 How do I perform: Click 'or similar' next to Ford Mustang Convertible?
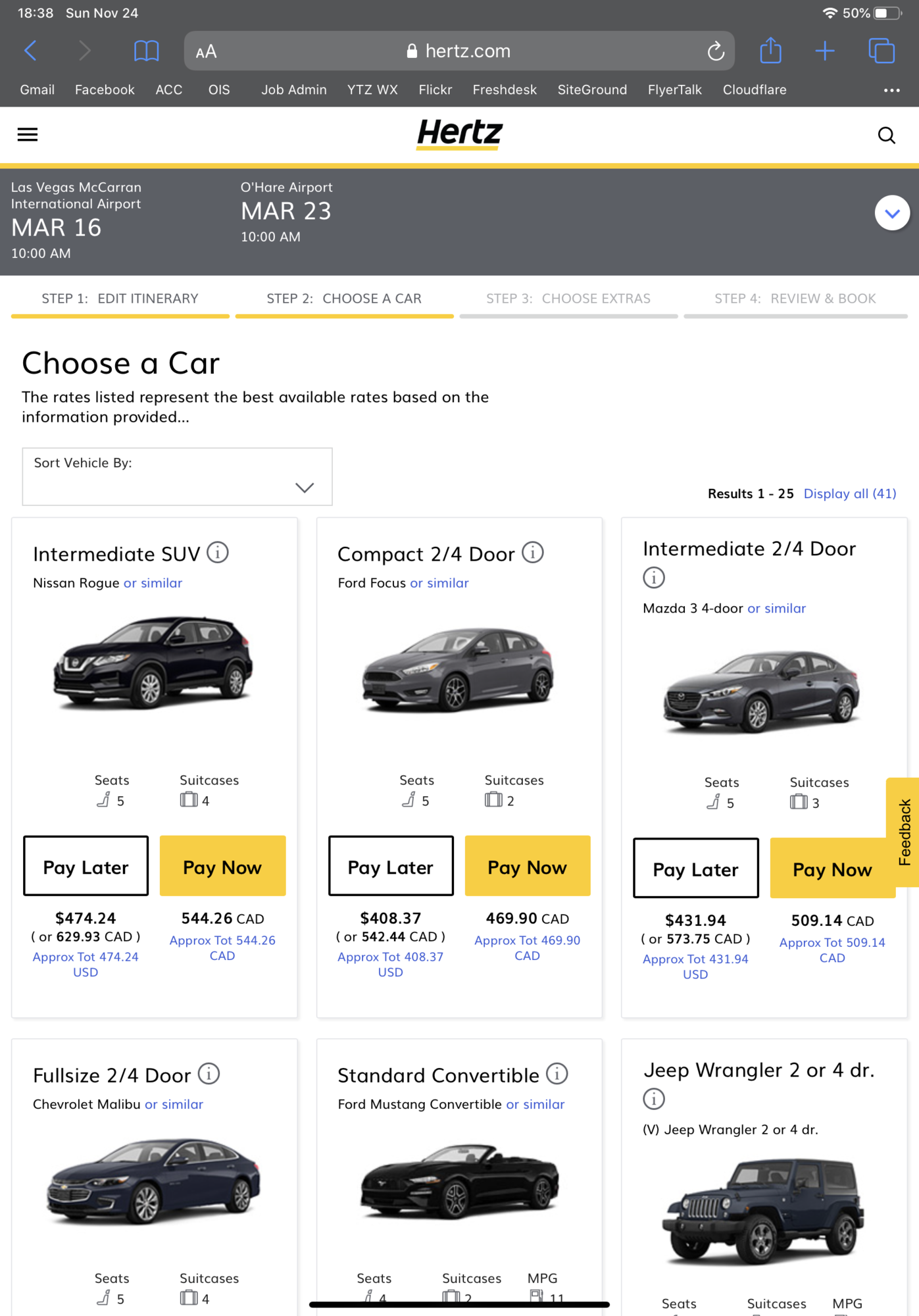click(x=535, y=1104)
